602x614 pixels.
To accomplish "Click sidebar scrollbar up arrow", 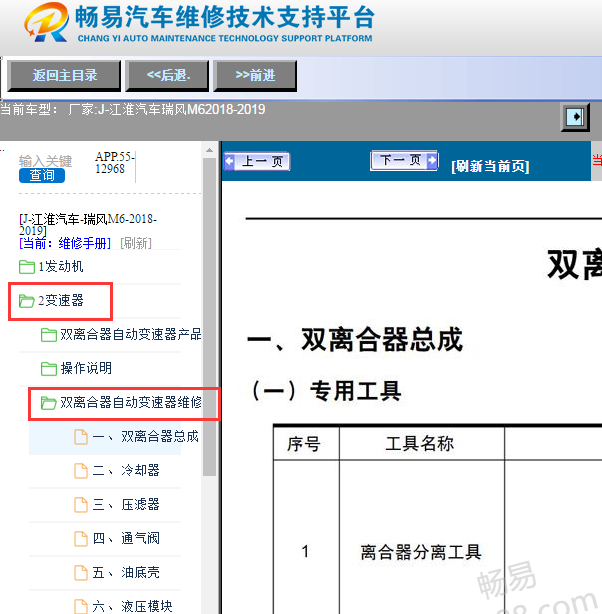I will coord(210,150).
